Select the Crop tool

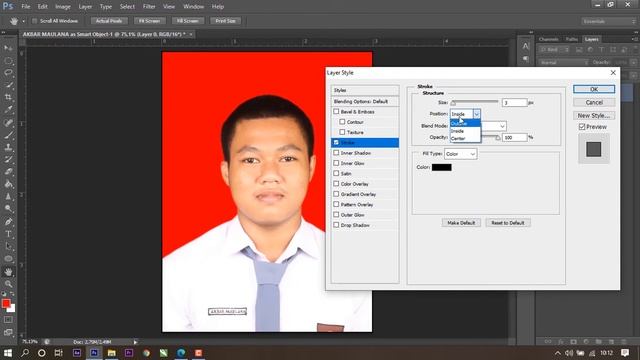tap(8, 98)
